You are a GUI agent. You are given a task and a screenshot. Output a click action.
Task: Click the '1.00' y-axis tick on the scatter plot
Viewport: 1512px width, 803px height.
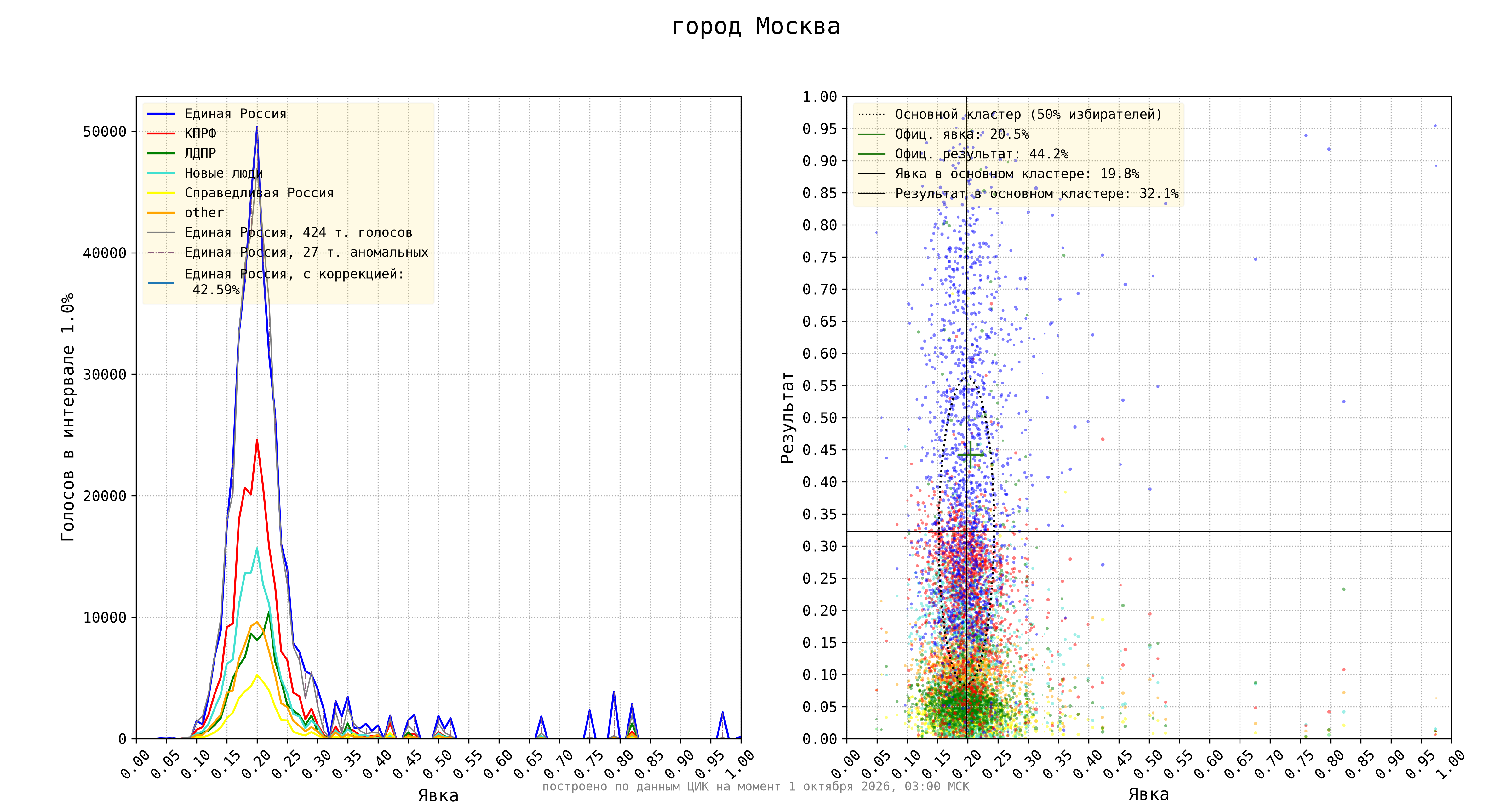[x=819, y=97]
